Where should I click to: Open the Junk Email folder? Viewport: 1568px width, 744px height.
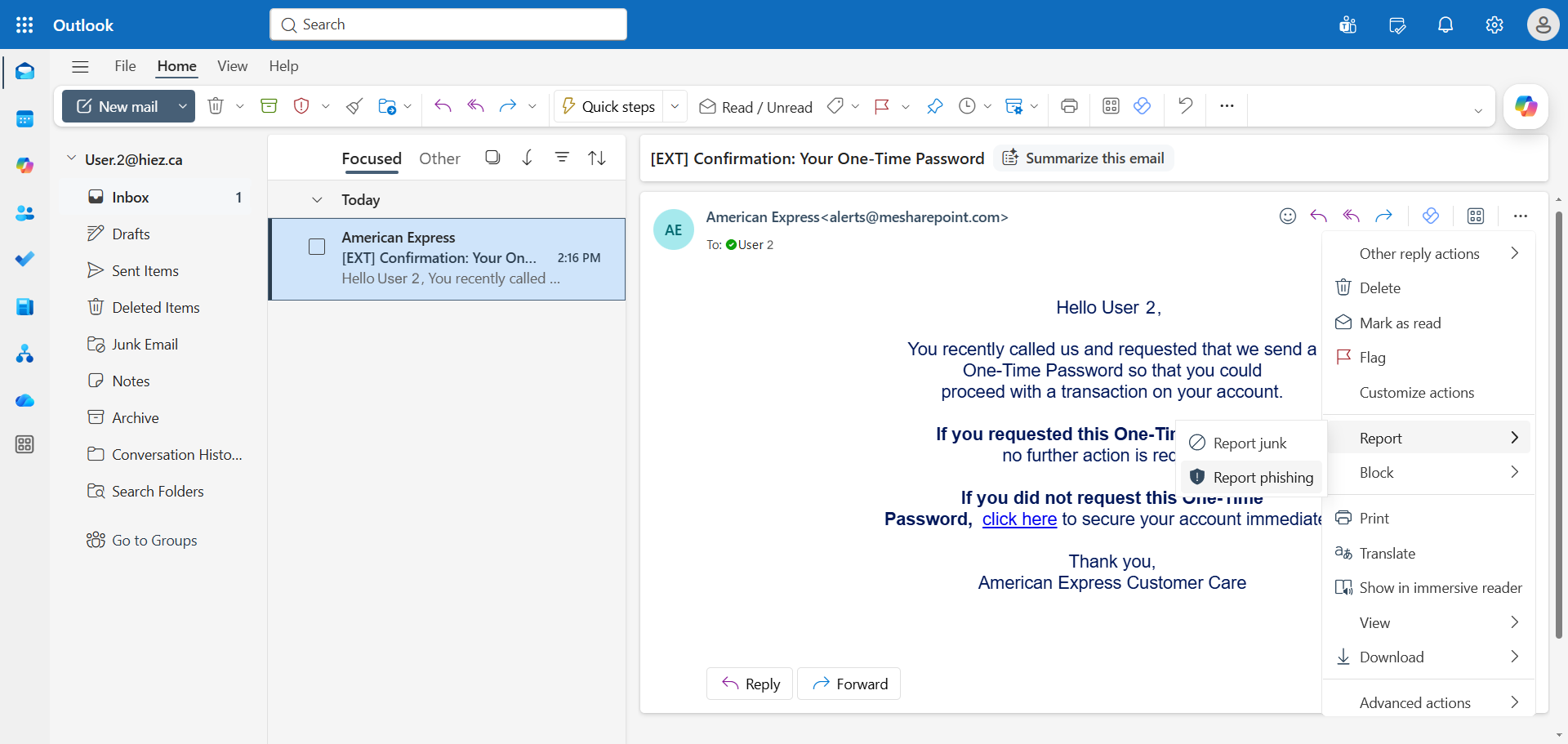click(155, 345)
